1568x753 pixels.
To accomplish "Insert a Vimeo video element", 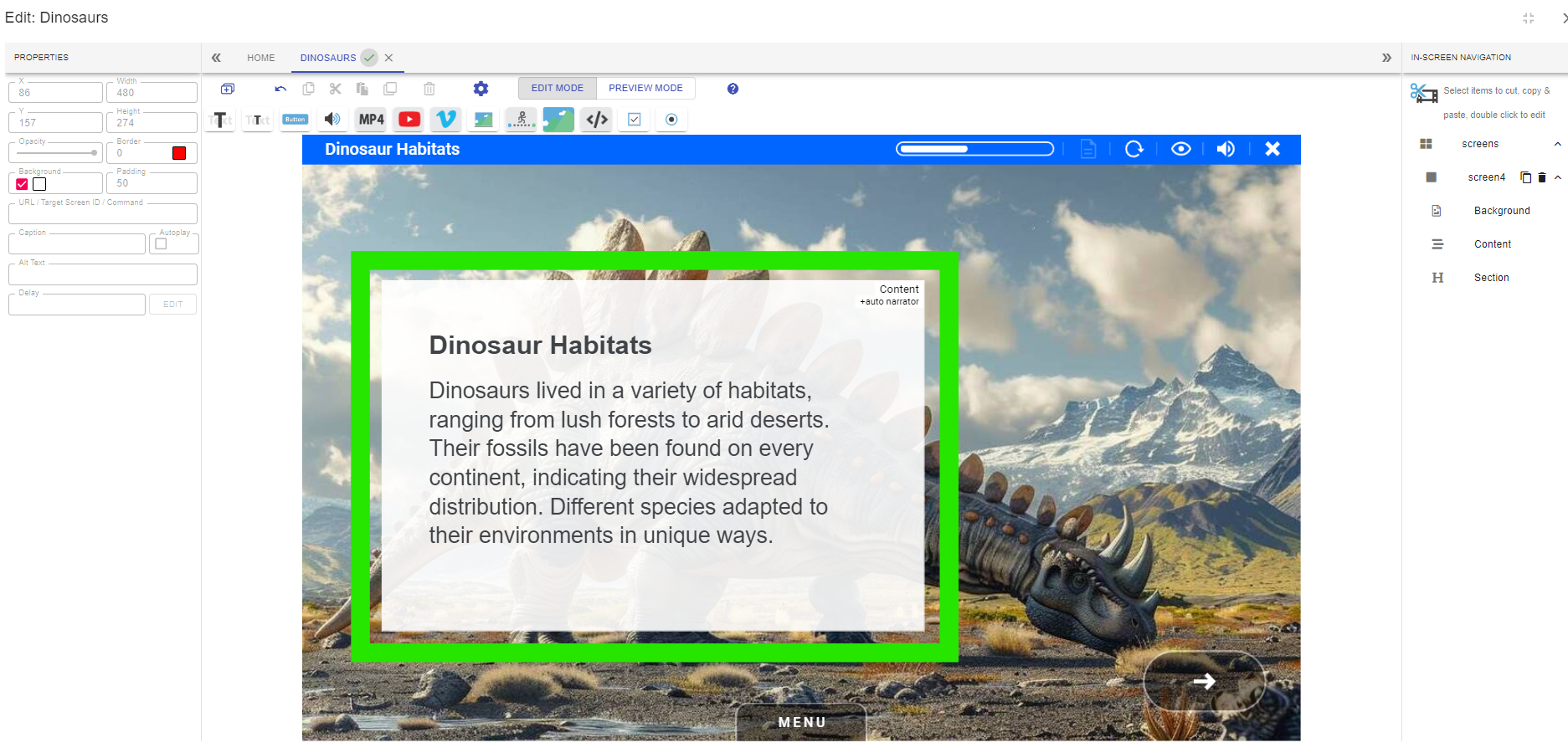I will click(x=446, y=120).
